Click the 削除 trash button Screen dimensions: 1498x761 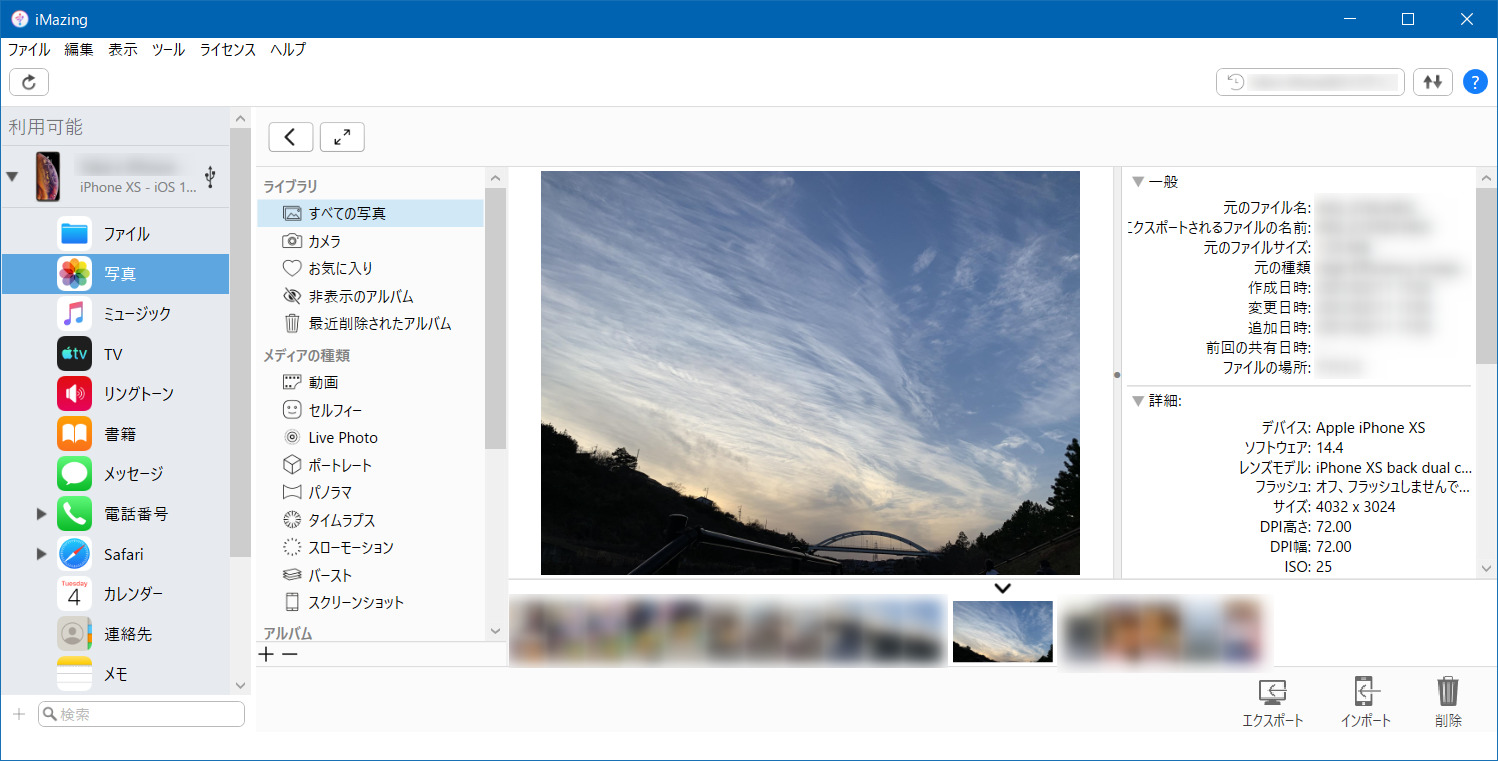click(1448, 703)
